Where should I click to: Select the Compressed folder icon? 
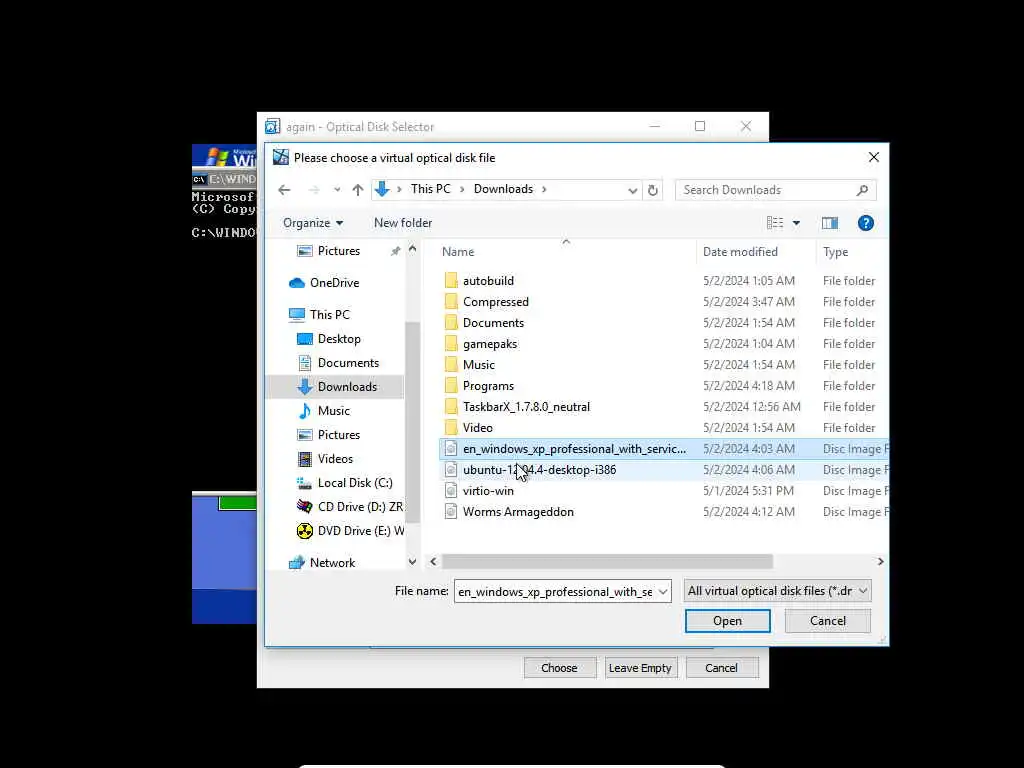(451, 302)
